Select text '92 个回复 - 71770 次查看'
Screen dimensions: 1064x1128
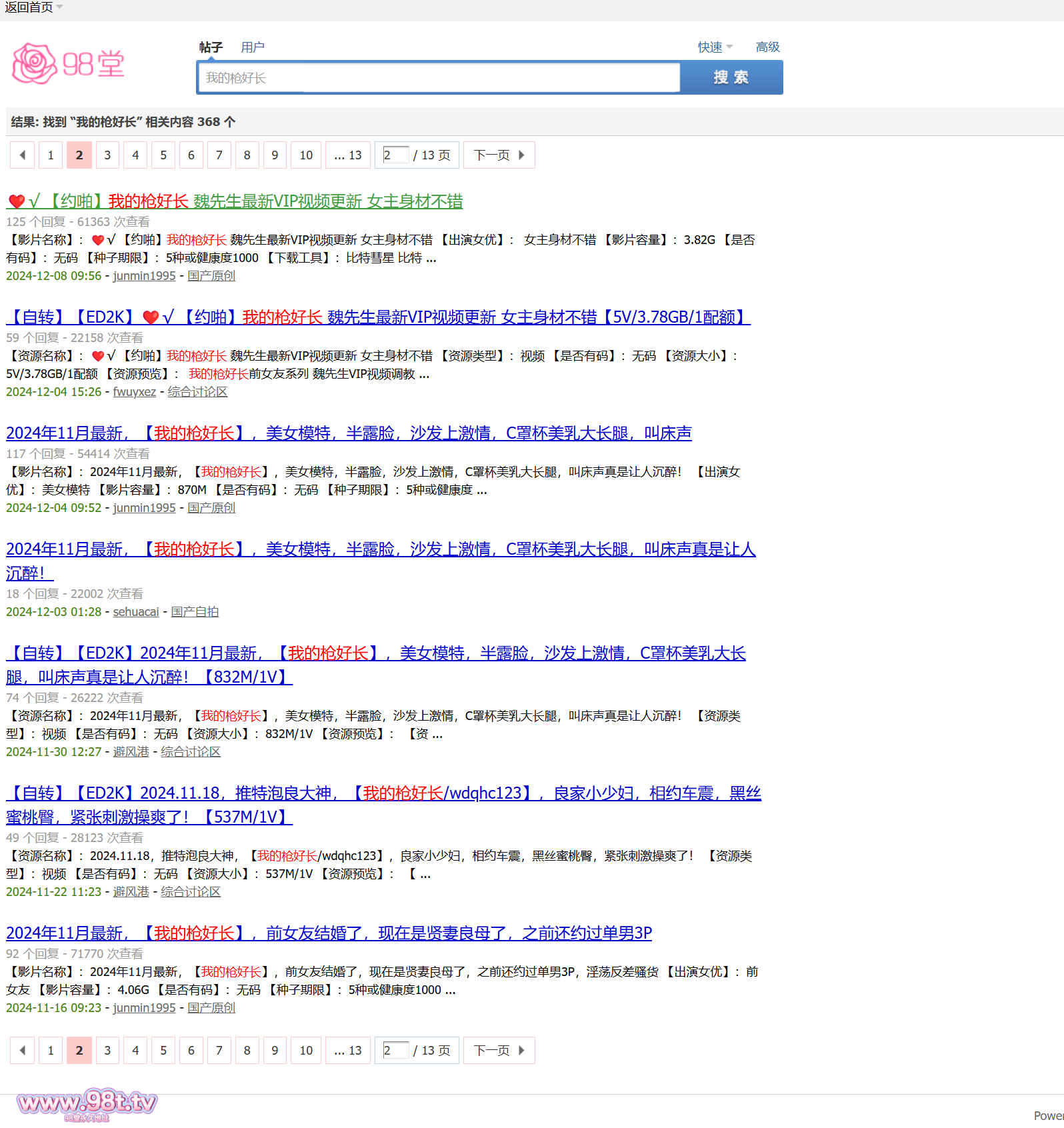[x=75, y=954]
